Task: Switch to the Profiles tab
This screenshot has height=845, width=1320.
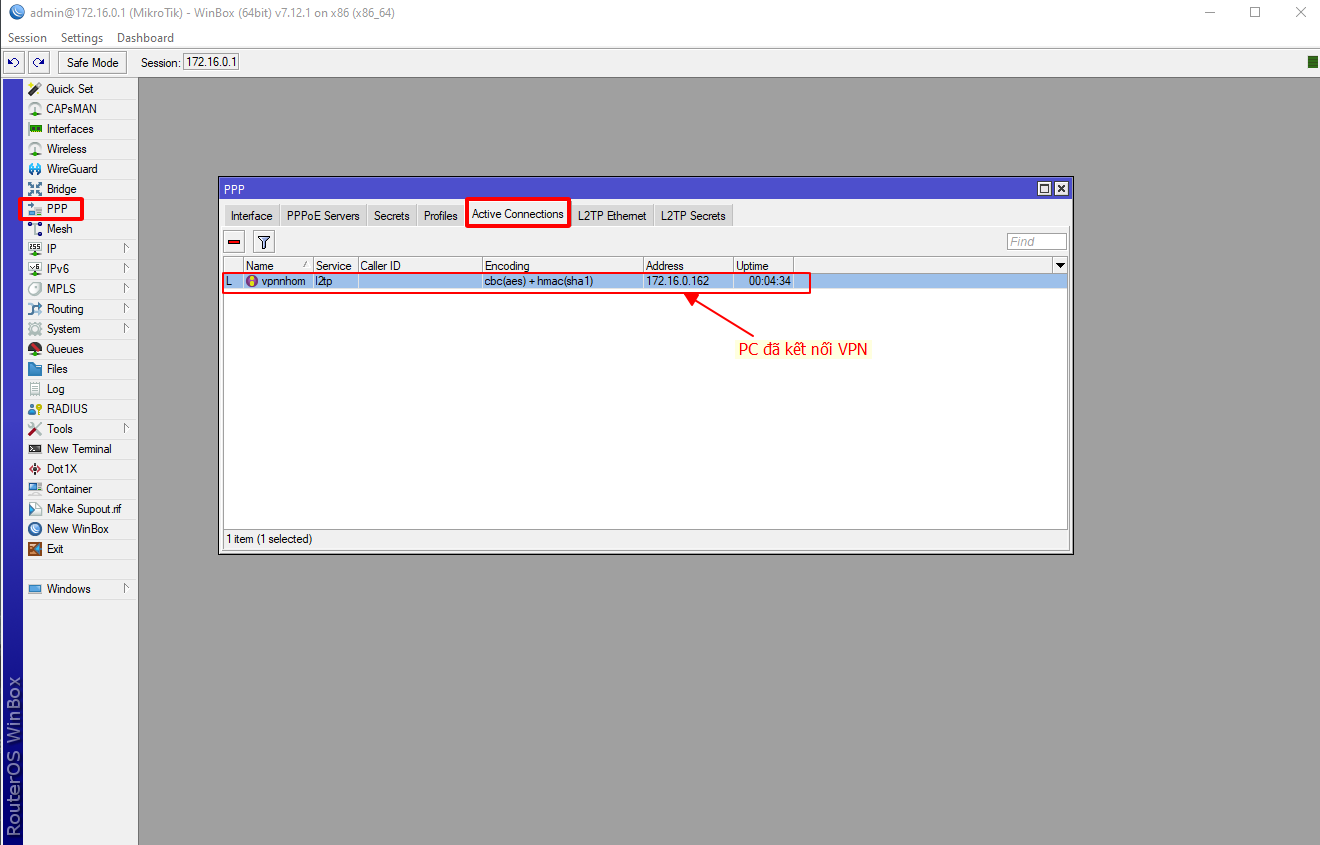Action: coord(440,216)
